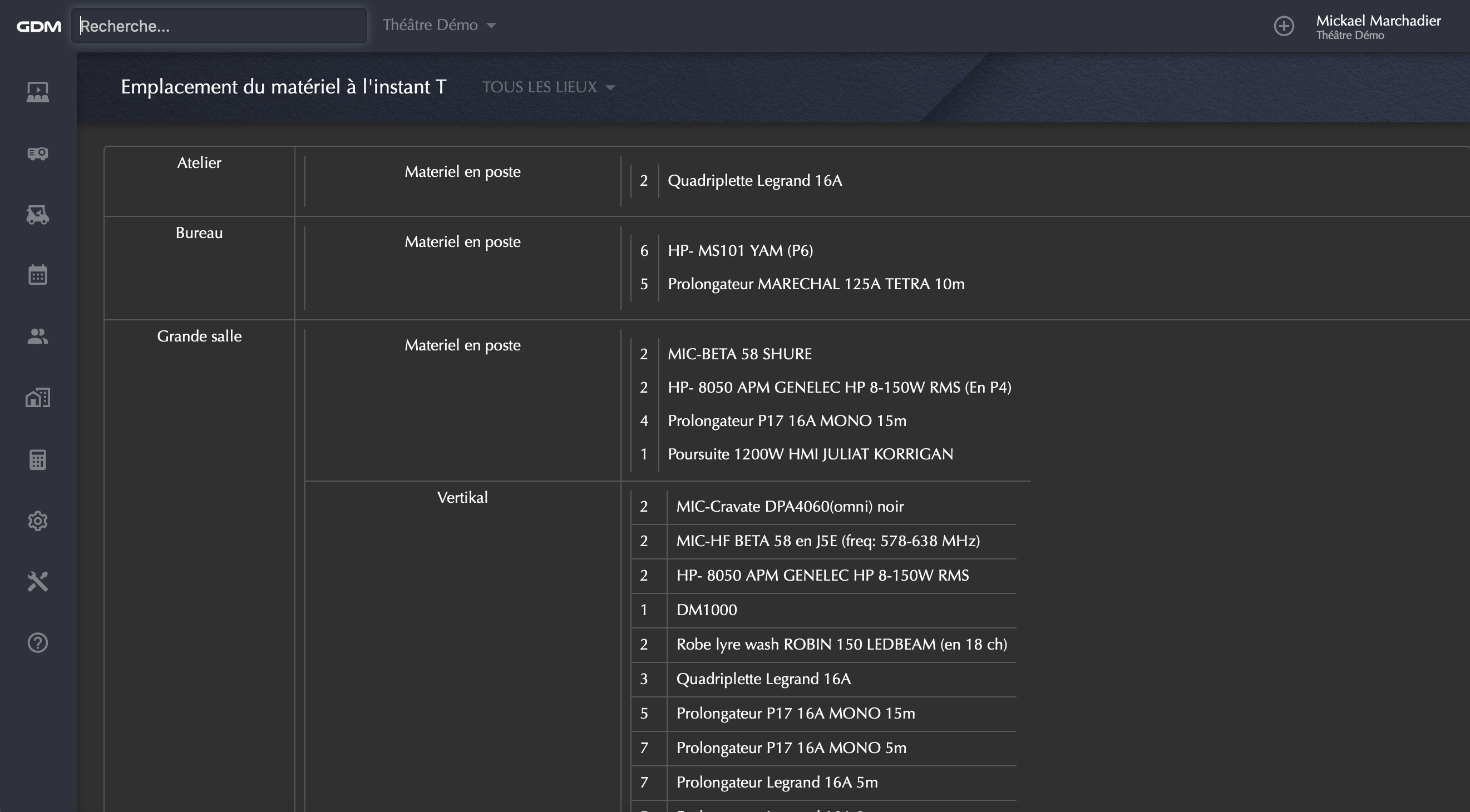Click the circled plus add icon
1470x812 pixels.
pyautogui.click(x=1284, y=26)
